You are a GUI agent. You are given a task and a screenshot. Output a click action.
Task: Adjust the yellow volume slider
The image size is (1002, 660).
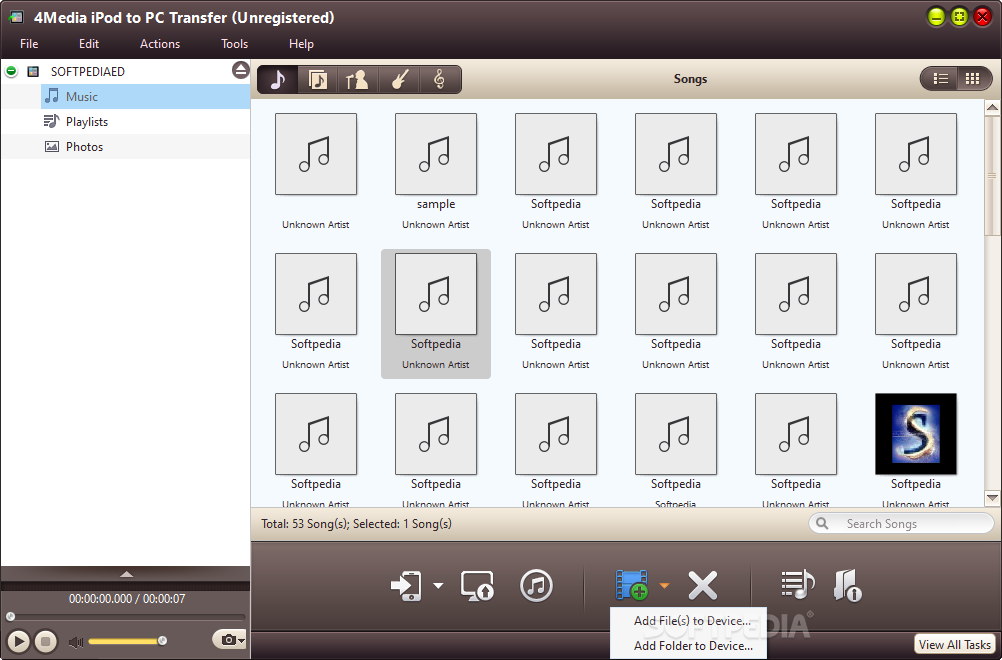click(127, 641)
